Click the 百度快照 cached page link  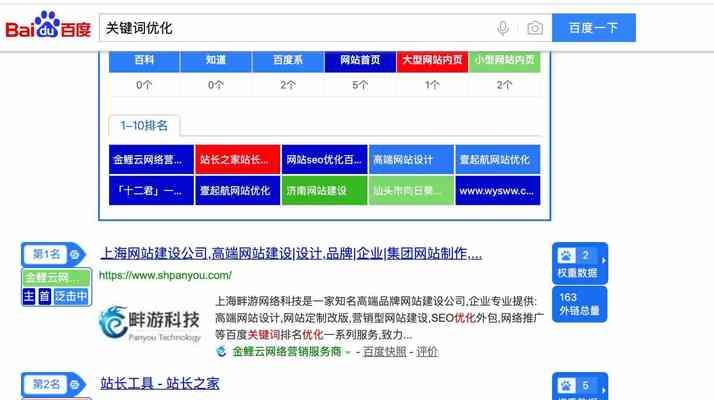[x=385, y=352]
